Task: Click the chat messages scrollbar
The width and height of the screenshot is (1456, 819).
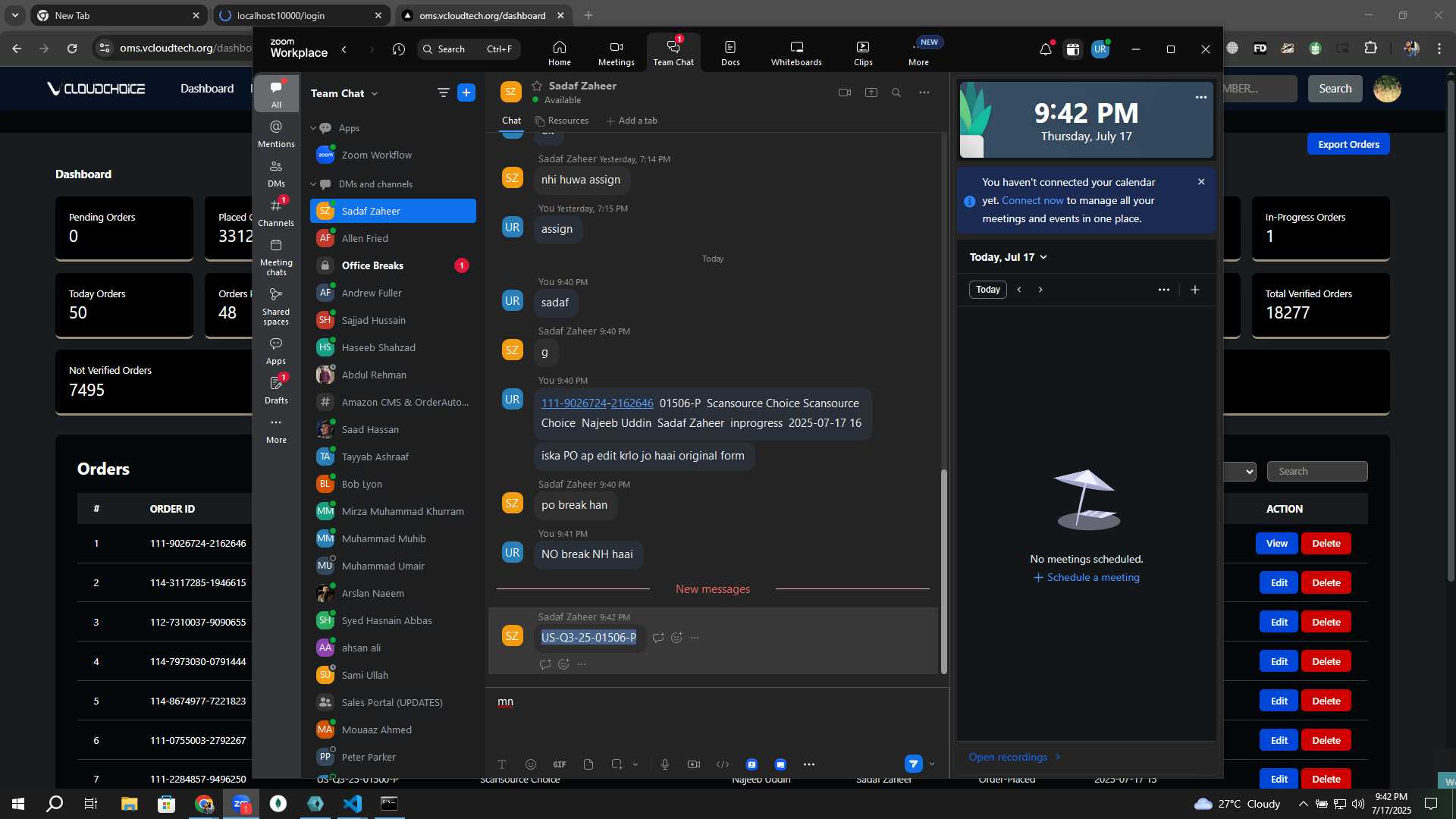Action: (944, 572)
